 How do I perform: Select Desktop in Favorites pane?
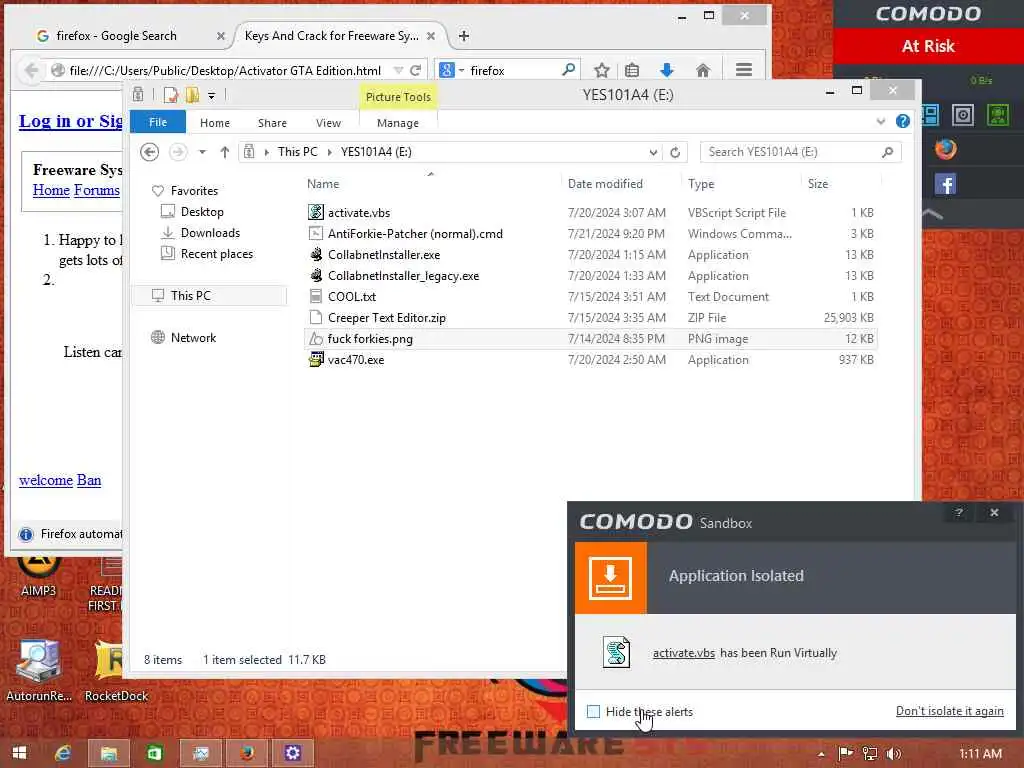[x=202, y=212]
